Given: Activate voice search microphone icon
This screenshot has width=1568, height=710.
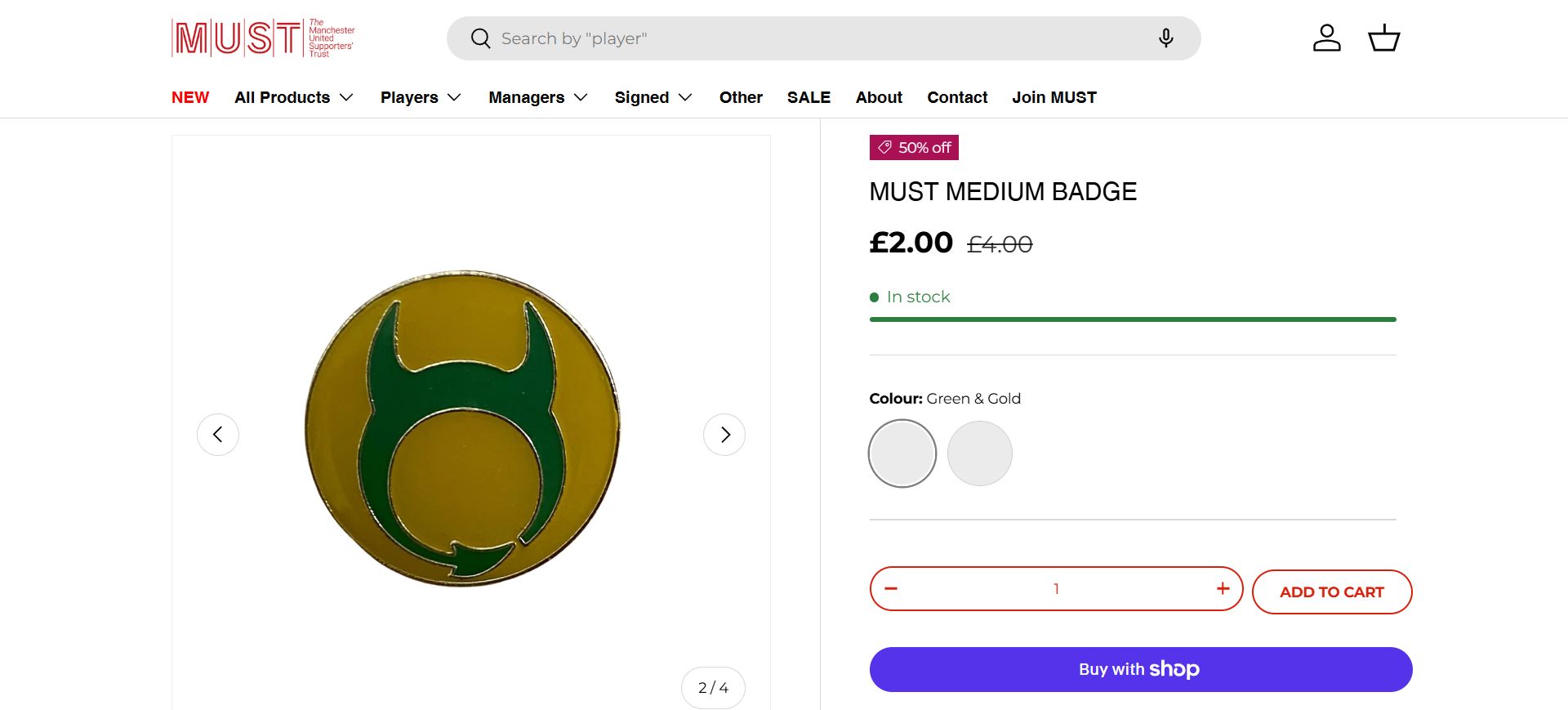Looking at the screenshot, I should pyautogui.click(x=1165, y=38).
